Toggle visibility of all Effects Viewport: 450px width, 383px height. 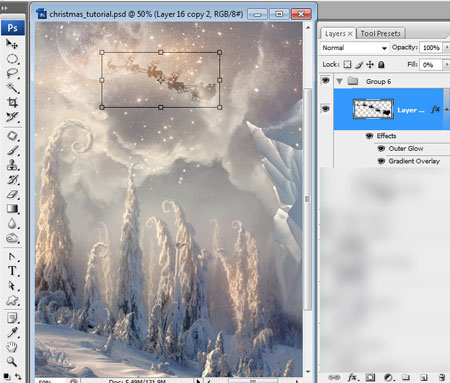pyautogui.click(x=369, y=136)
